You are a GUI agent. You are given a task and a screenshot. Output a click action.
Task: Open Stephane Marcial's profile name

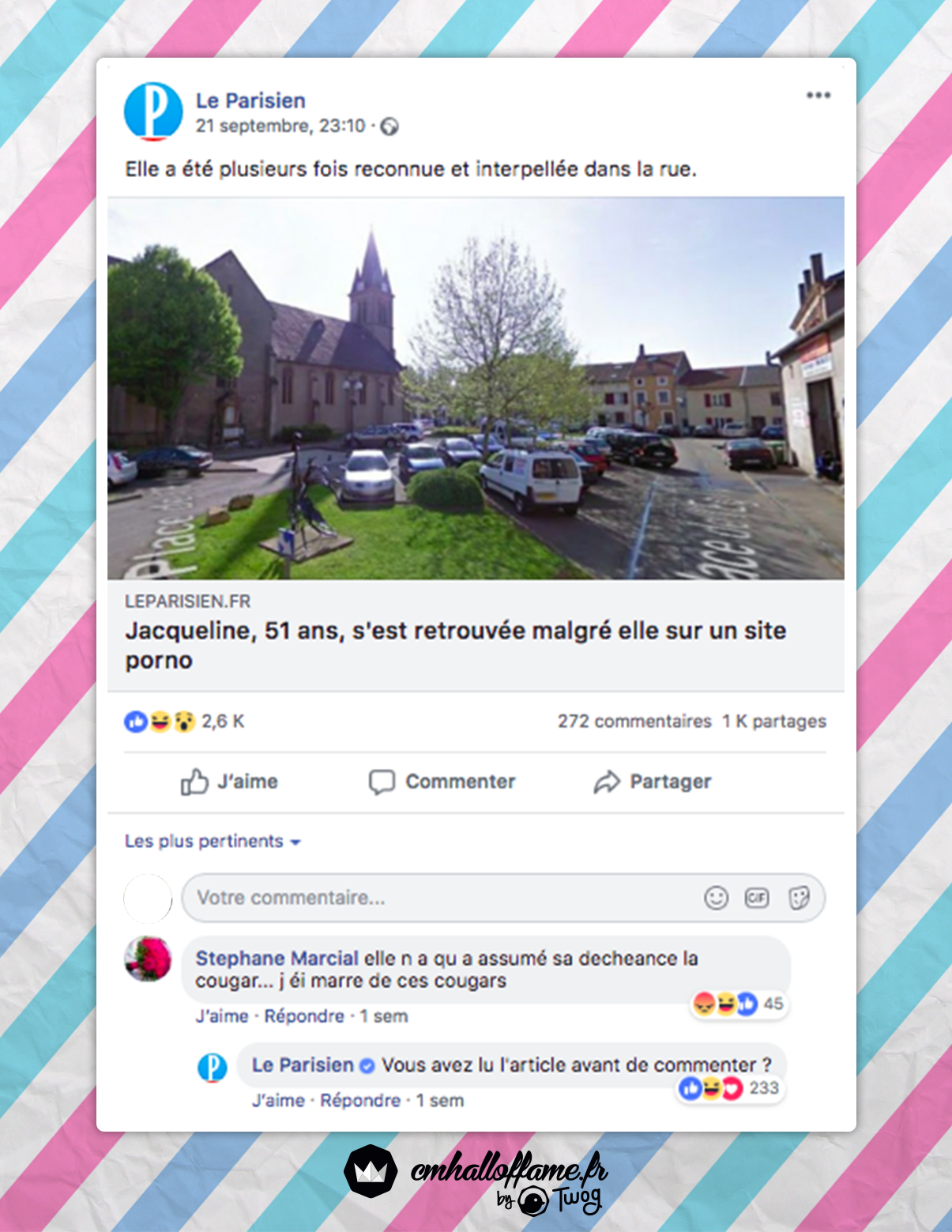coord(277,959)
